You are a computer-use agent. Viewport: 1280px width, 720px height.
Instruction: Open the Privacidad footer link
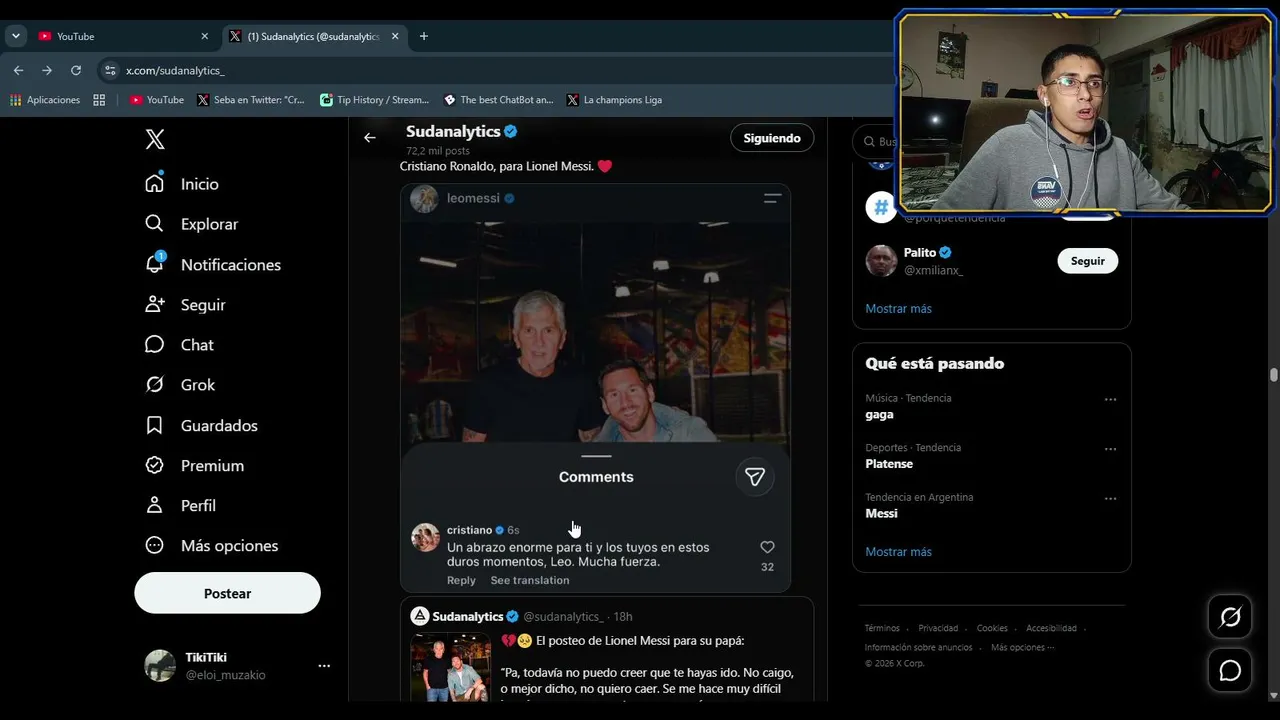(x=938, y=628)
